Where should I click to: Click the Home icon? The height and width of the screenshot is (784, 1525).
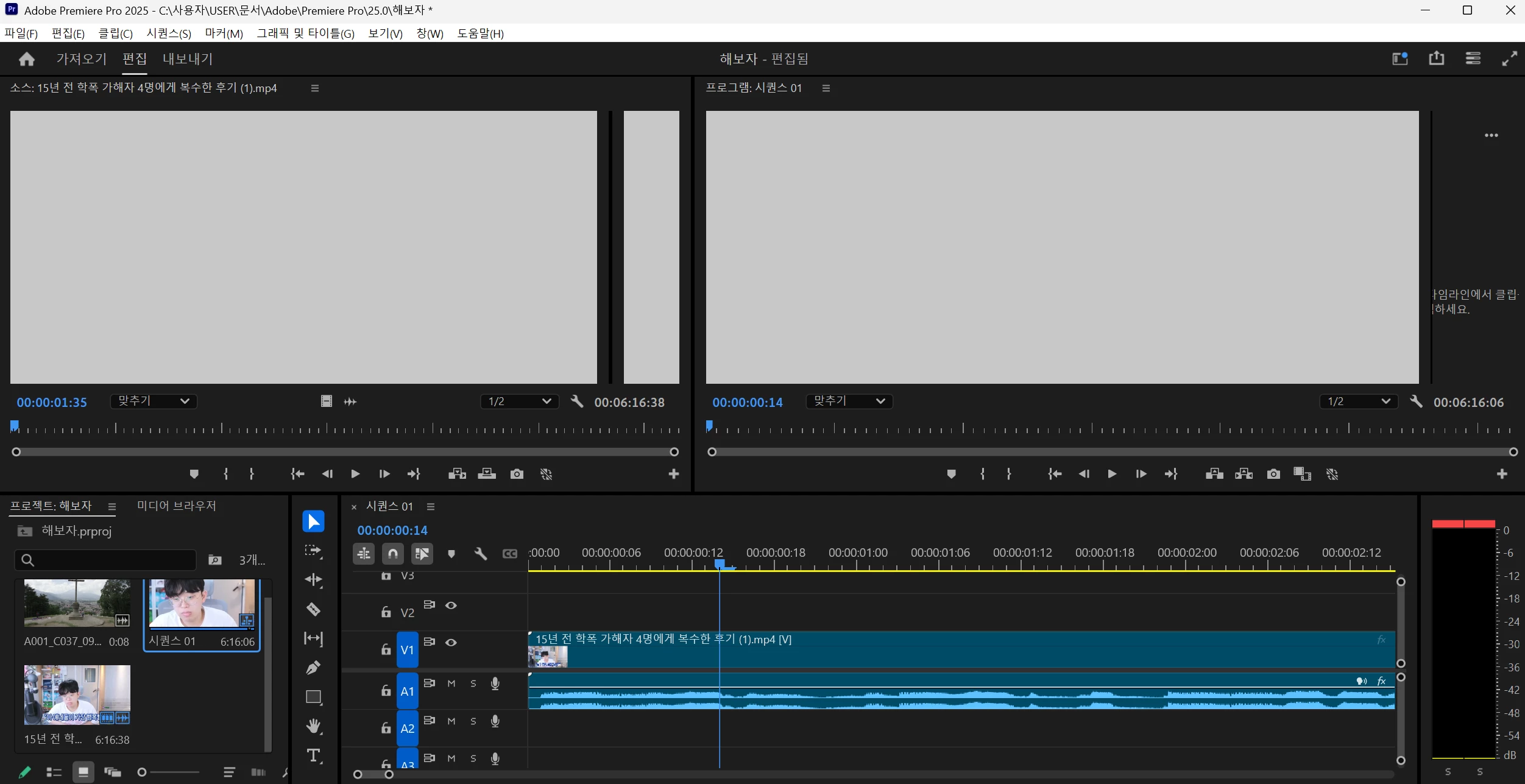point(27,59)
